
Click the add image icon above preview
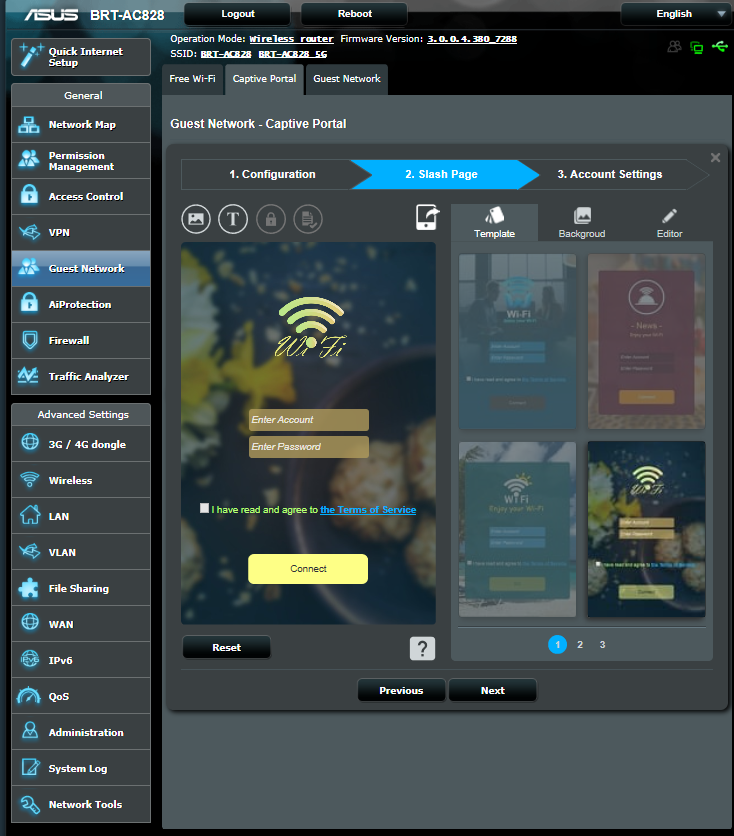point(196,218)
